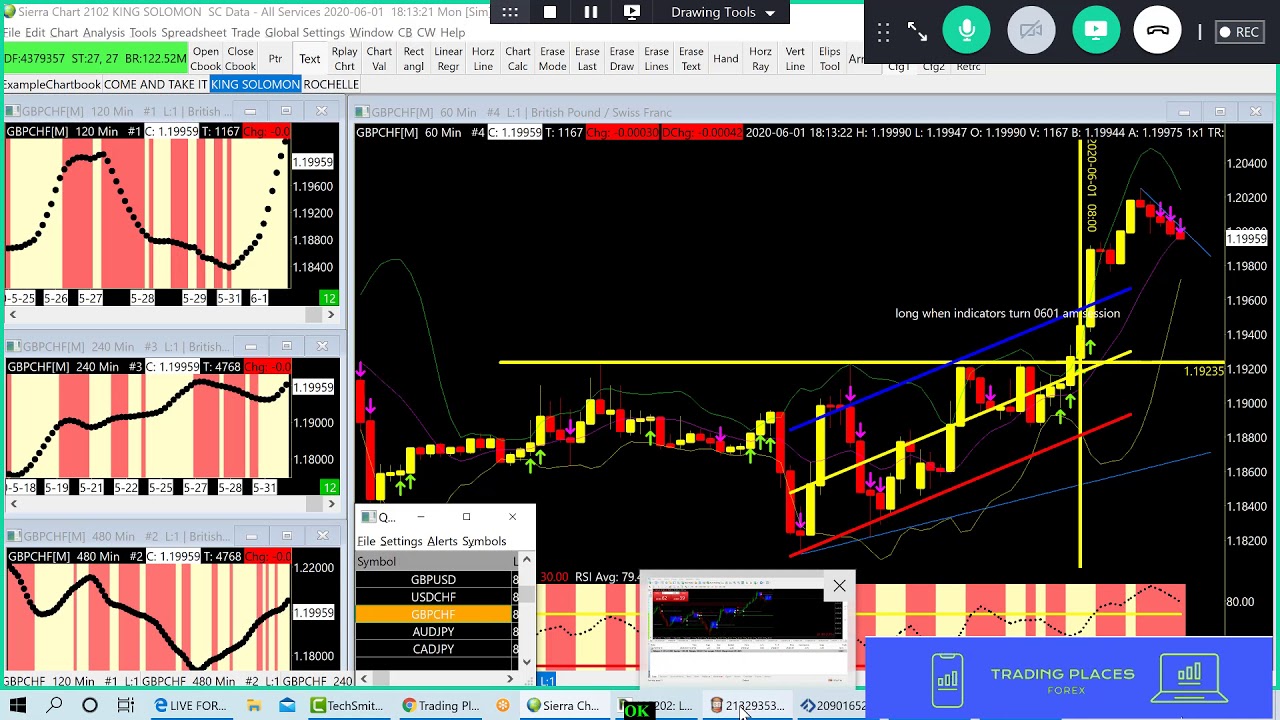Screen dimensions: 1280x720
Task: Click the screen share presenter icon
Action: pyautogui.click(x=632, y=12)
